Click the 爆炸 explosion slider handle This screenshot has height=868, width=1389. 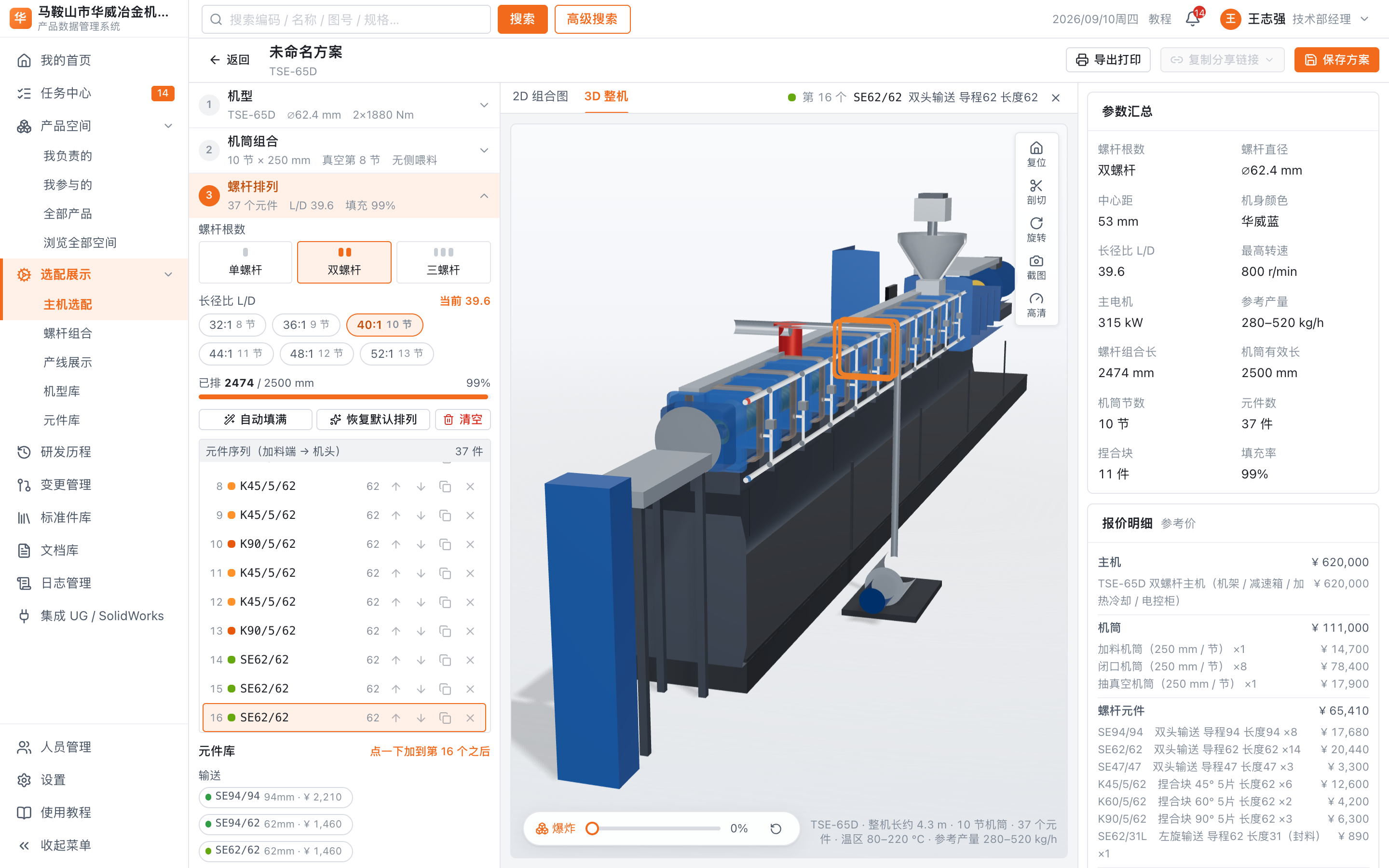[x=592, y=828]
